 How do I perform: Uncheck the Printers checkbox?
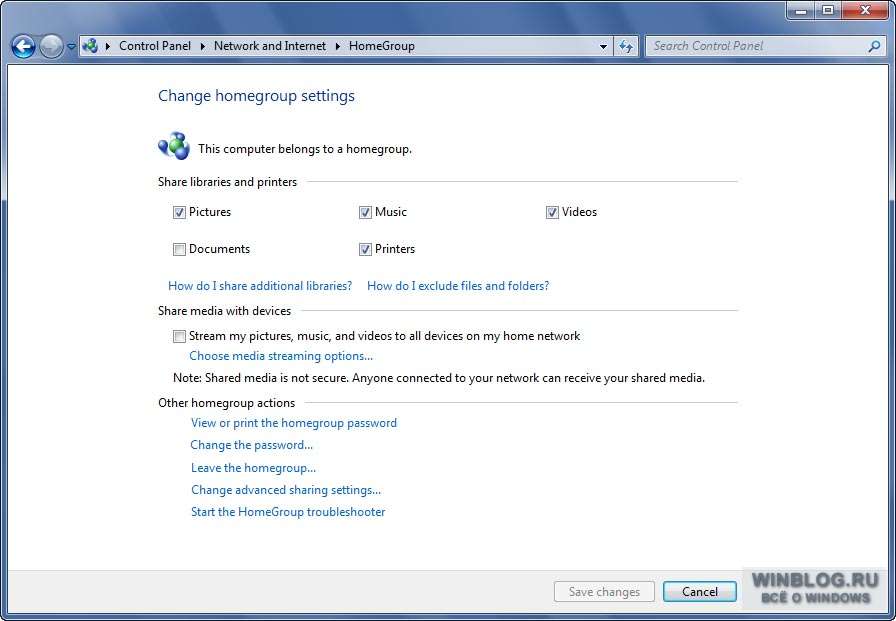[365, 250]
